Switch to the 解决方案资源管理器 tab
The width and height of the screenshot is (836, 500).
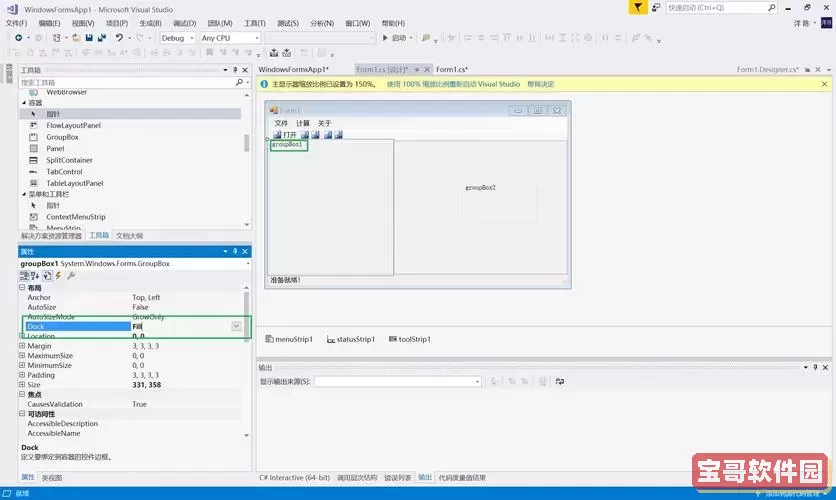(x=51, y=236)
